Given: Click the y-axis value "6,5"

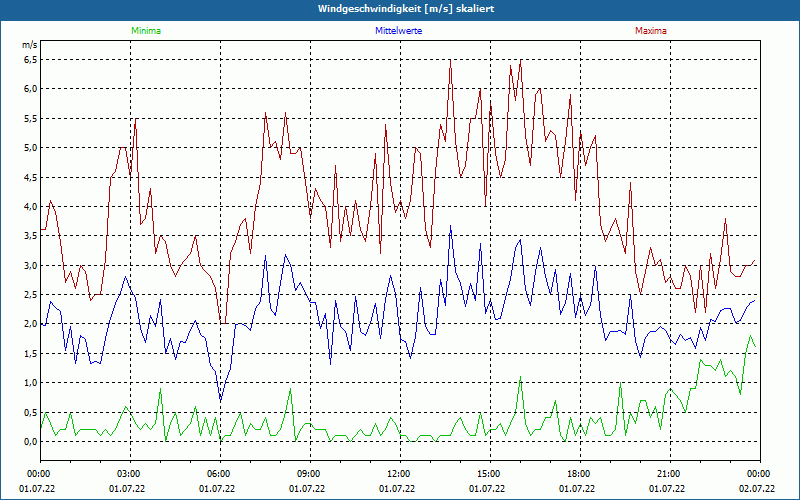Looking at the screenshot, I should coord(31,60).
